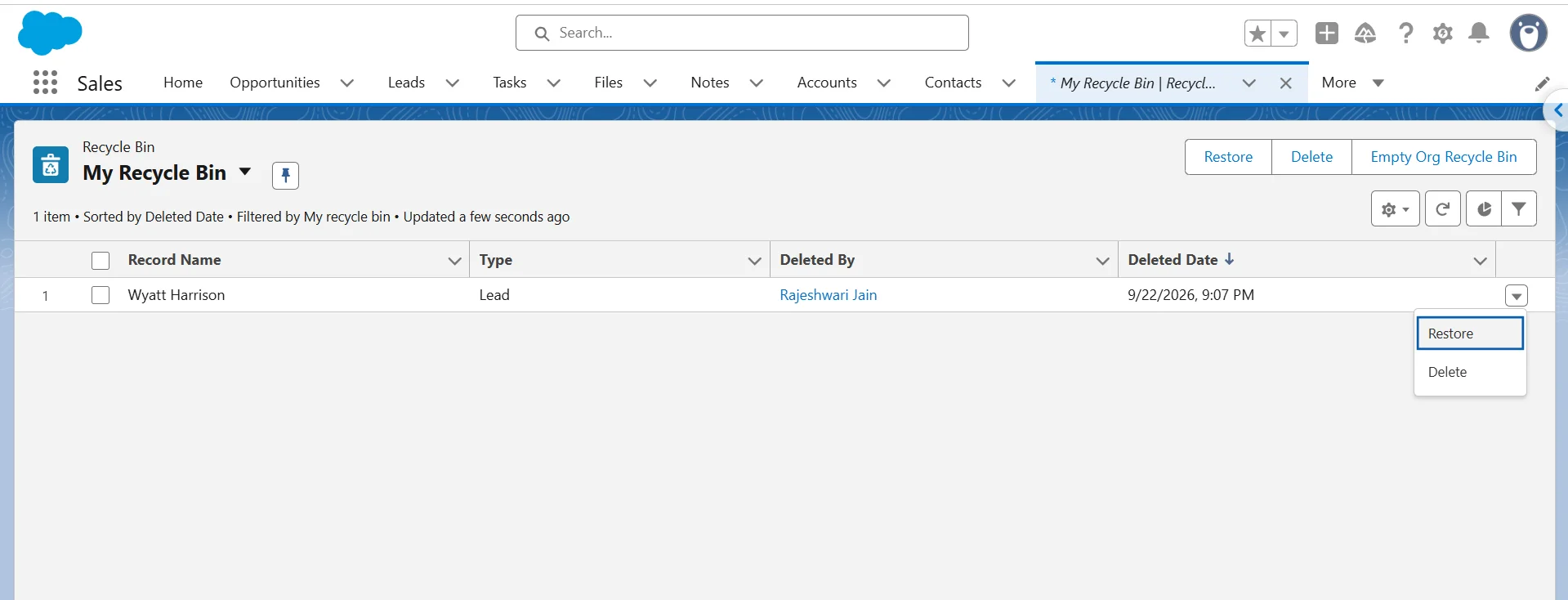This screenshot has height=600, width=1568.
Task: Check the Wyatt Harrison row checkbox
Action: pos(101,295)
